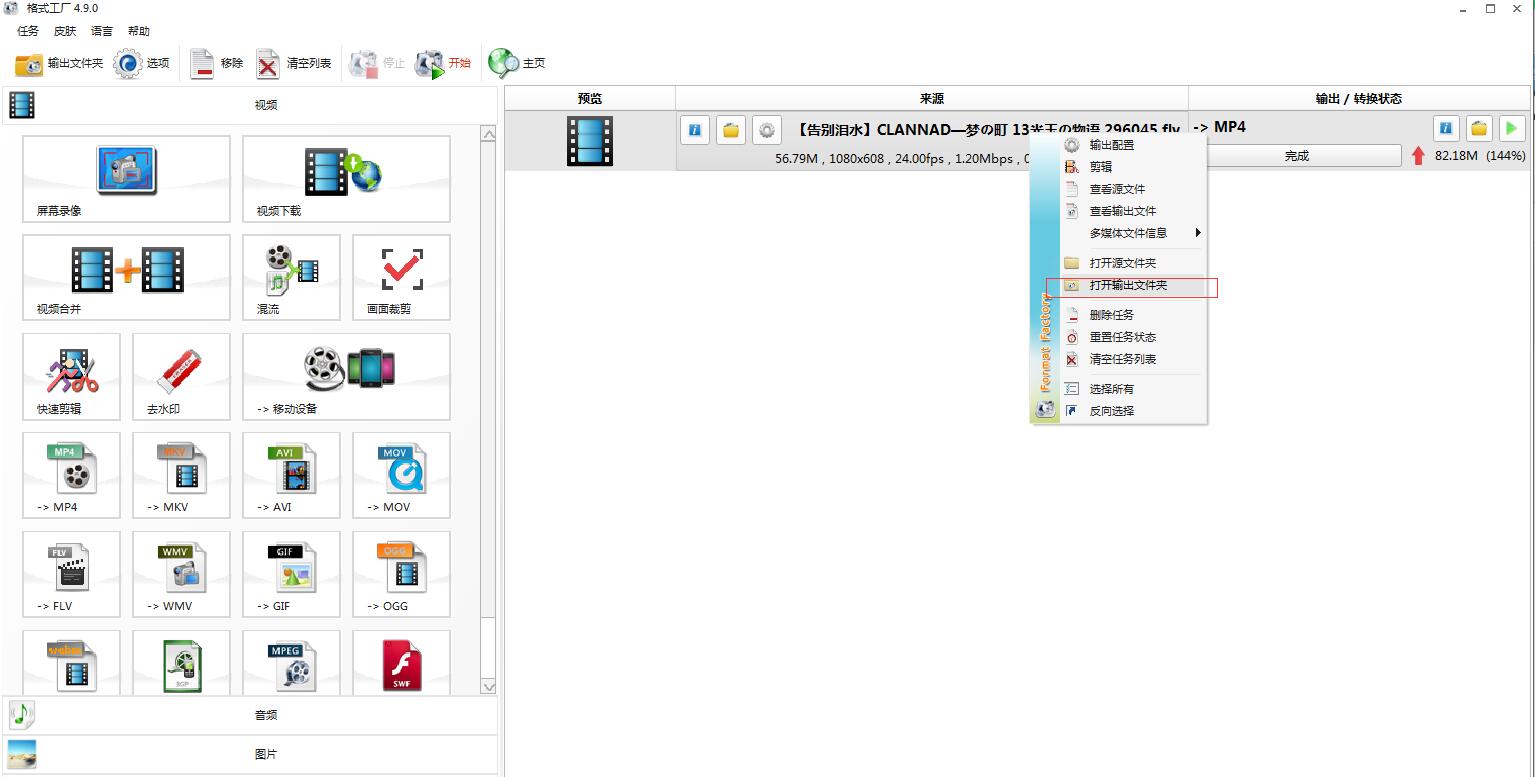The width and height of the screenshot is (1535, 777).
Task: Open the 去水印 tool
Action: [x=181, y=376]
